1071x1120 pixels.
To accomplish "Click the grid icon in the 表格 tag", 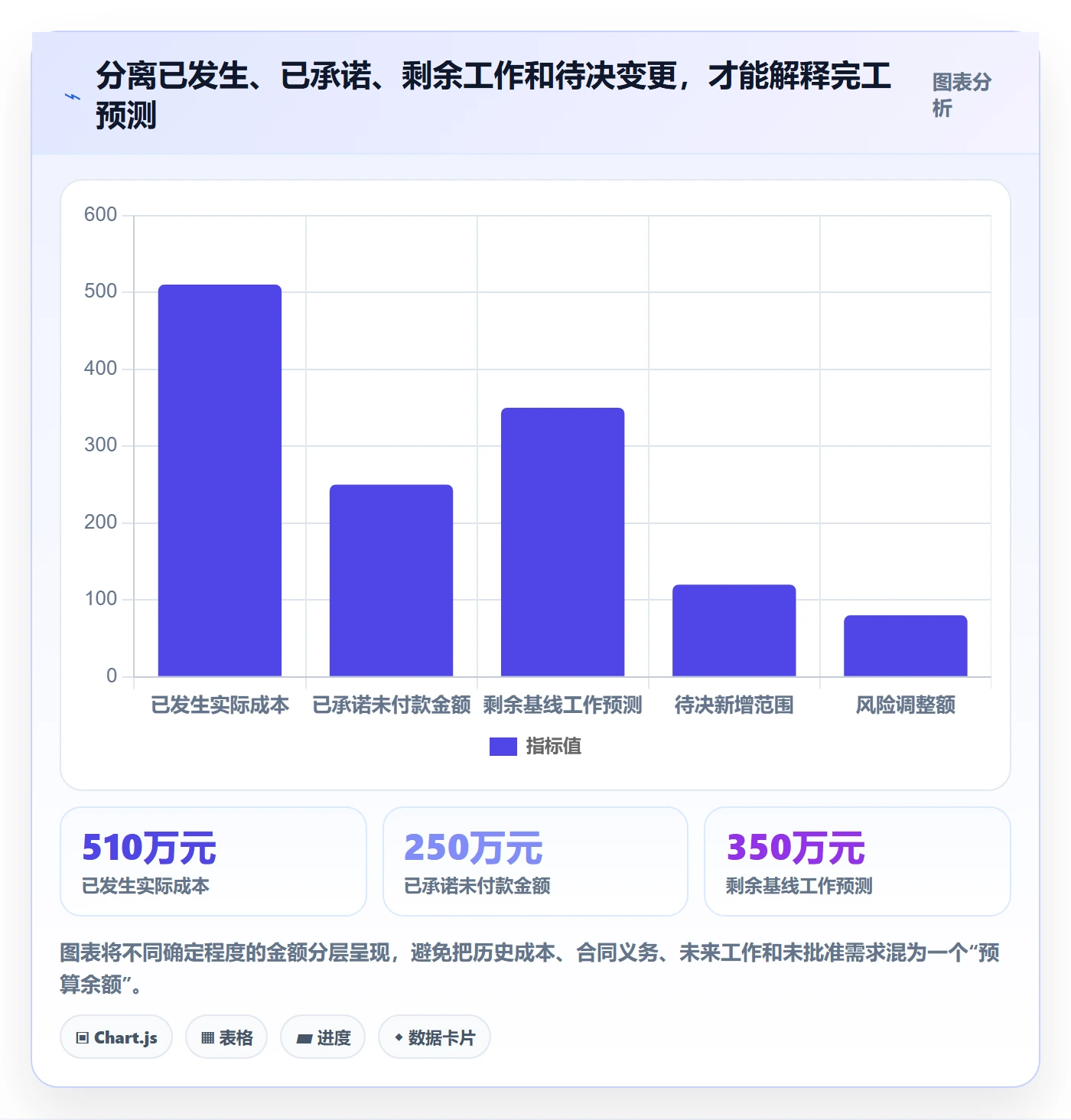I will tap(207, 1038).
